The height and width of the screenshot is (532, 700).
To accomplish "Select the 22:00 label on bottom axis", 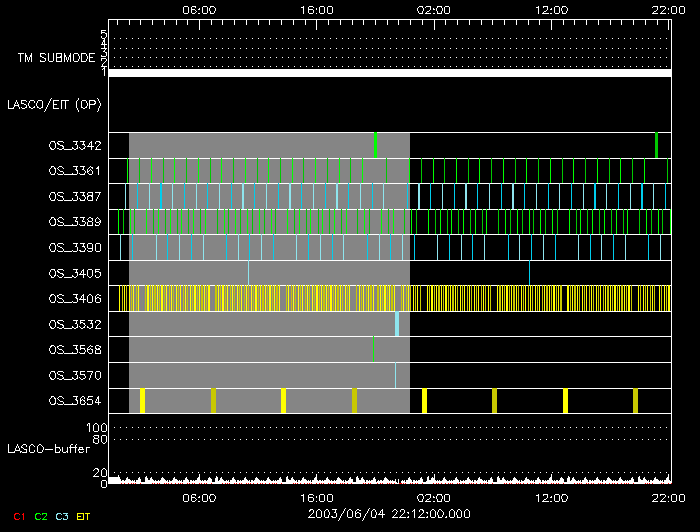I will tap(667, 497).
